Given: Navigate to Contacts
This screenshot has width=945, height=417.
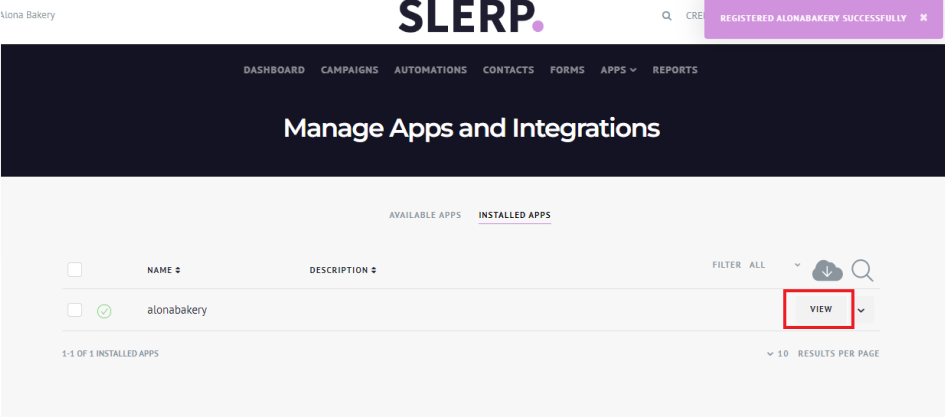Looking at the screenshot, I should coord(508,70).
